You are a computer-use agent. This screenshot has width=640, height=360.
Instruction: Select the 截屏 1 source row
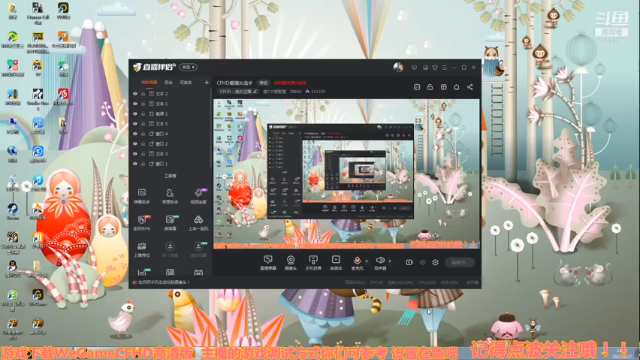click(x=171, y=114)
